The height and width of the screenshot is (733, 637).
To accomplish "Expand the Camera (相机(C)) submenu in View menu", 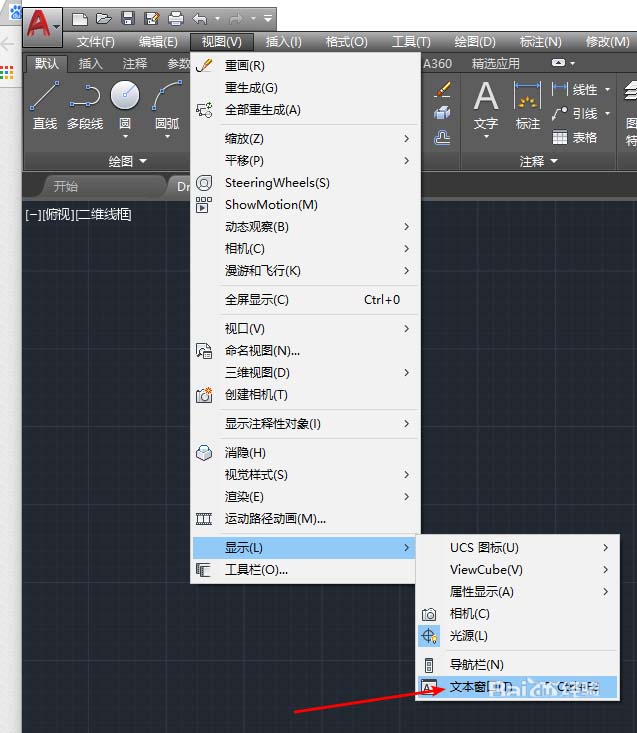I will [x=304, y=249].
